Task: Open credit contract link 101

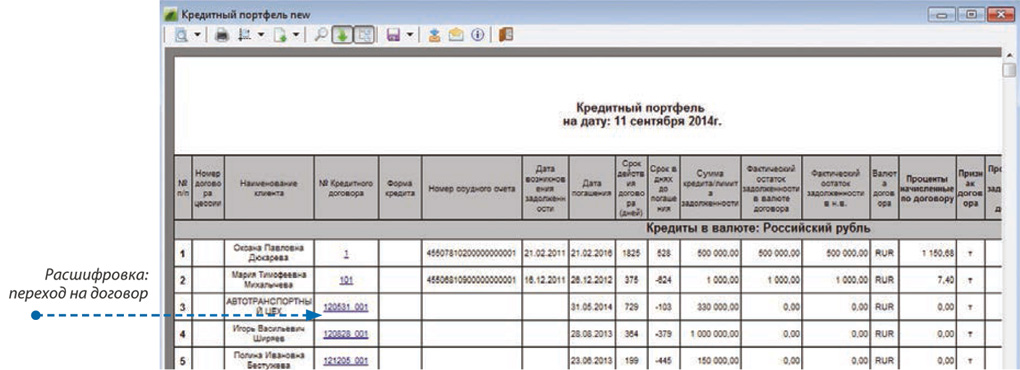Action: (x=346, y=281)
